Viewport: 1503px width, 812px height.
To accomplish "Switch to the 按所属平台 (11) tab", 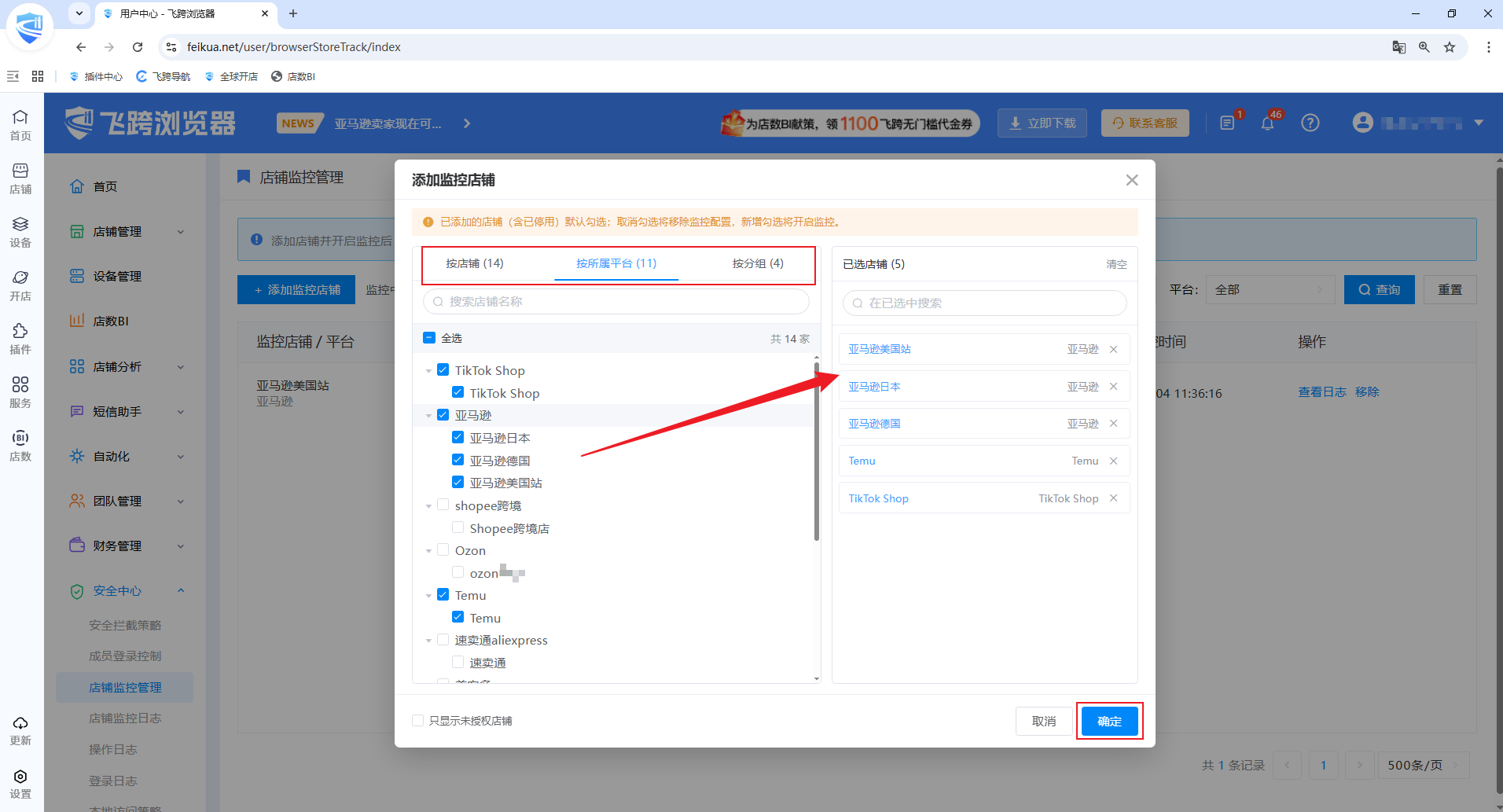I will (616, 263).
